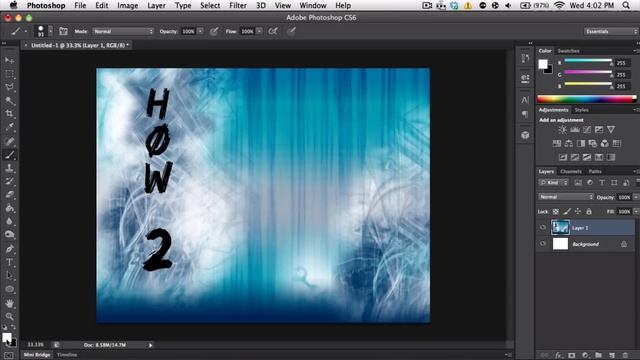Switch to the Channels tab

click(571, 171)
